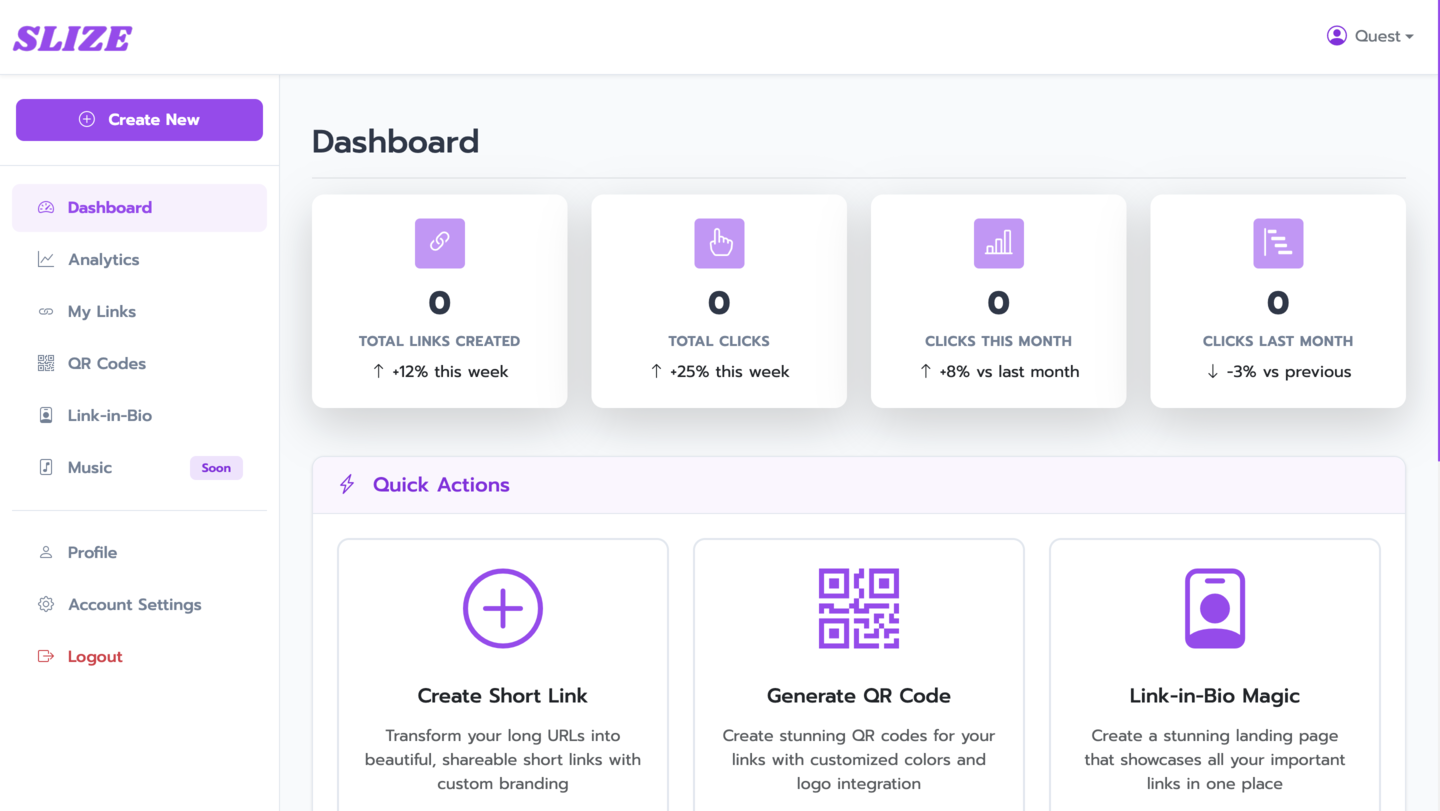
Task: Click the link icon above Total Links Created
Action: click(x=439, y=243)
